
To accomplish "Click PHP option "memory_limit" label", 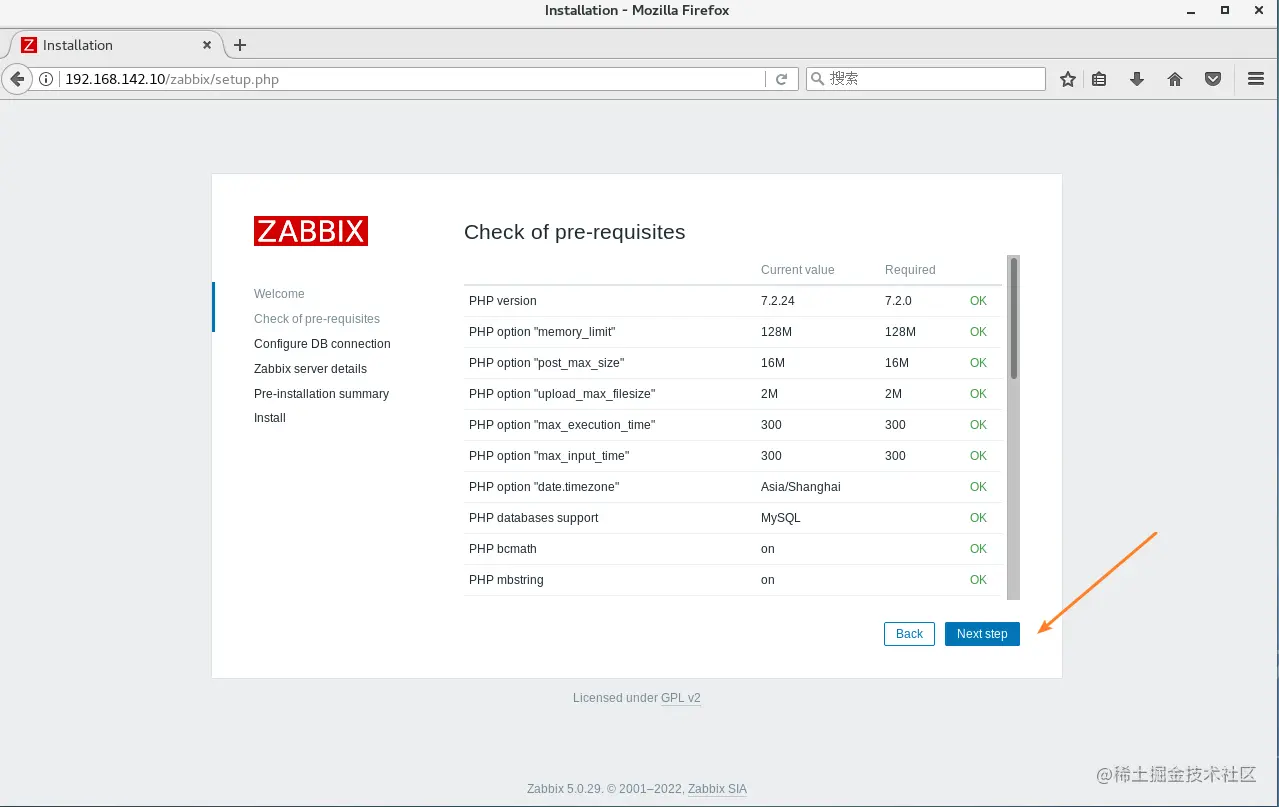I will point(542,332).
